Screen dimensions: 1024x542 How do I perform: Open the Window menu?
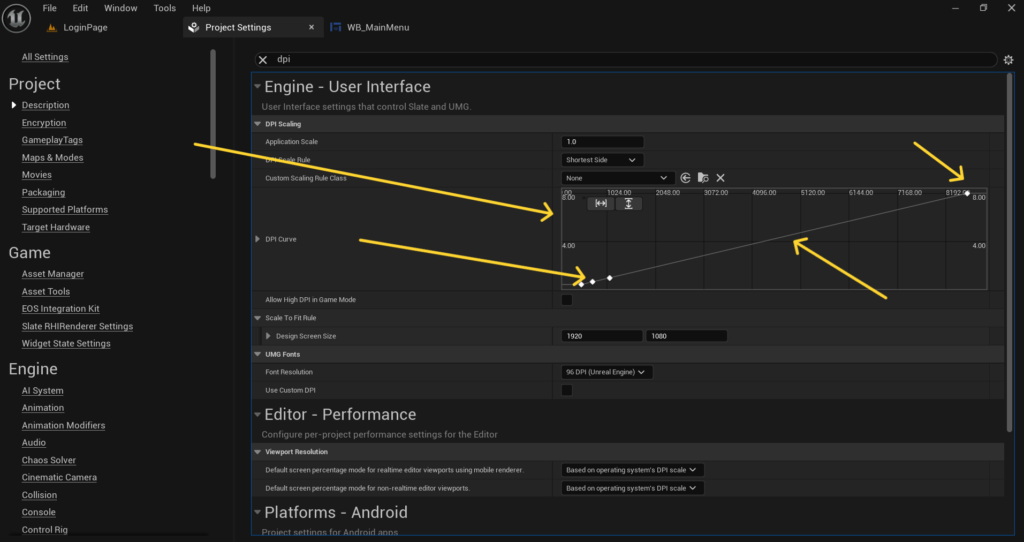[121, 8]
